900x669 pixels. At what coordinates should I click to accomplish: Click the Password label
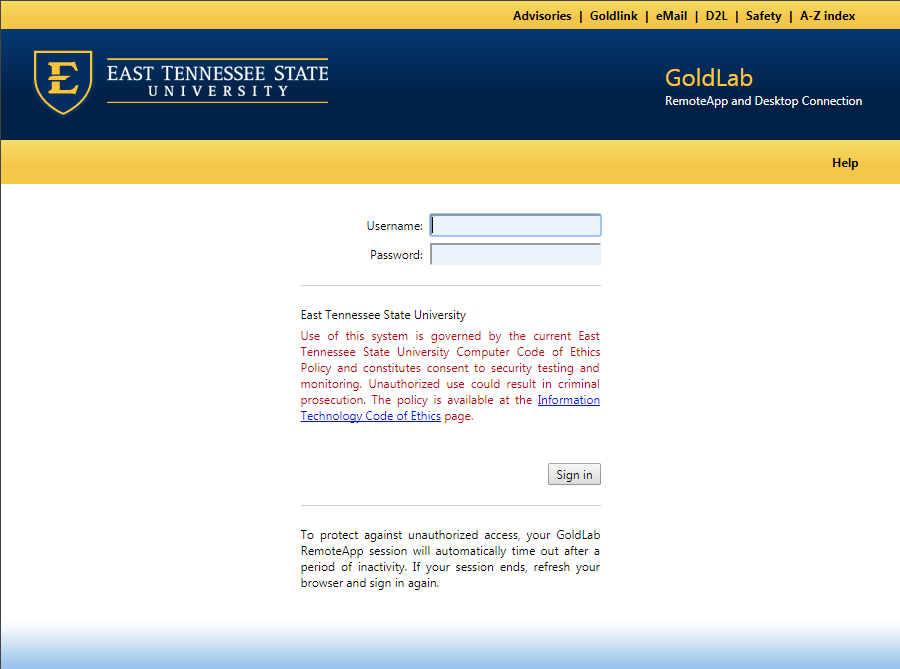coord(396,255)
